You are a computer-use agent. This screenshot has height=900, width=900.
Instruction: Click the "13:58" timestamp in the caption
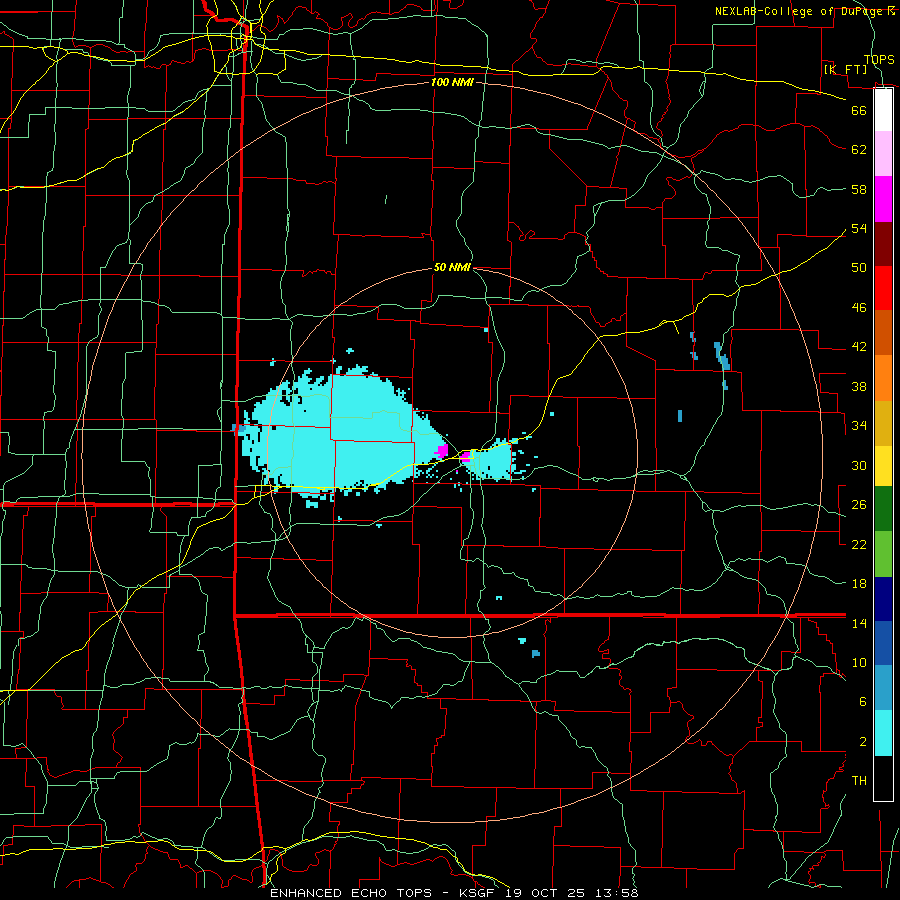click(x=618, y=893)
